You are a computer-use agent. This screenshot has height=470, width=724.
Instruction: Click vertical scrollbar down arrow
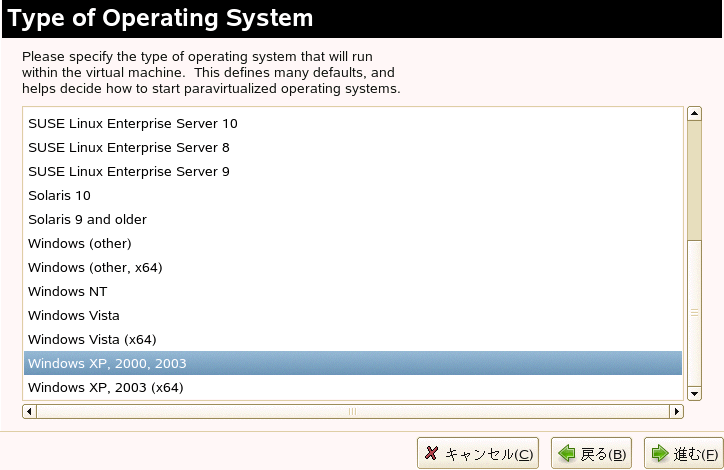694,393
